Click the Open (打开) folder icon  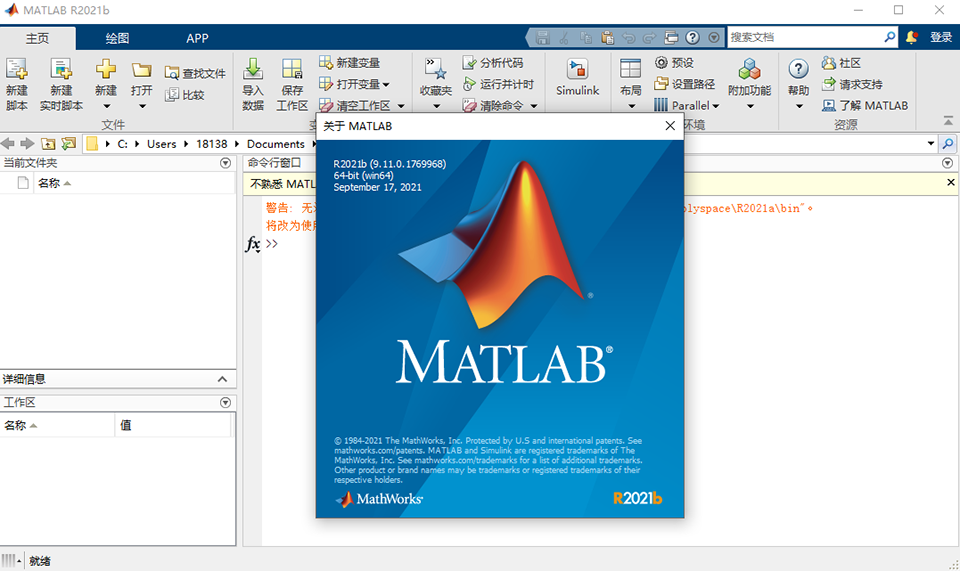point(141,70)
